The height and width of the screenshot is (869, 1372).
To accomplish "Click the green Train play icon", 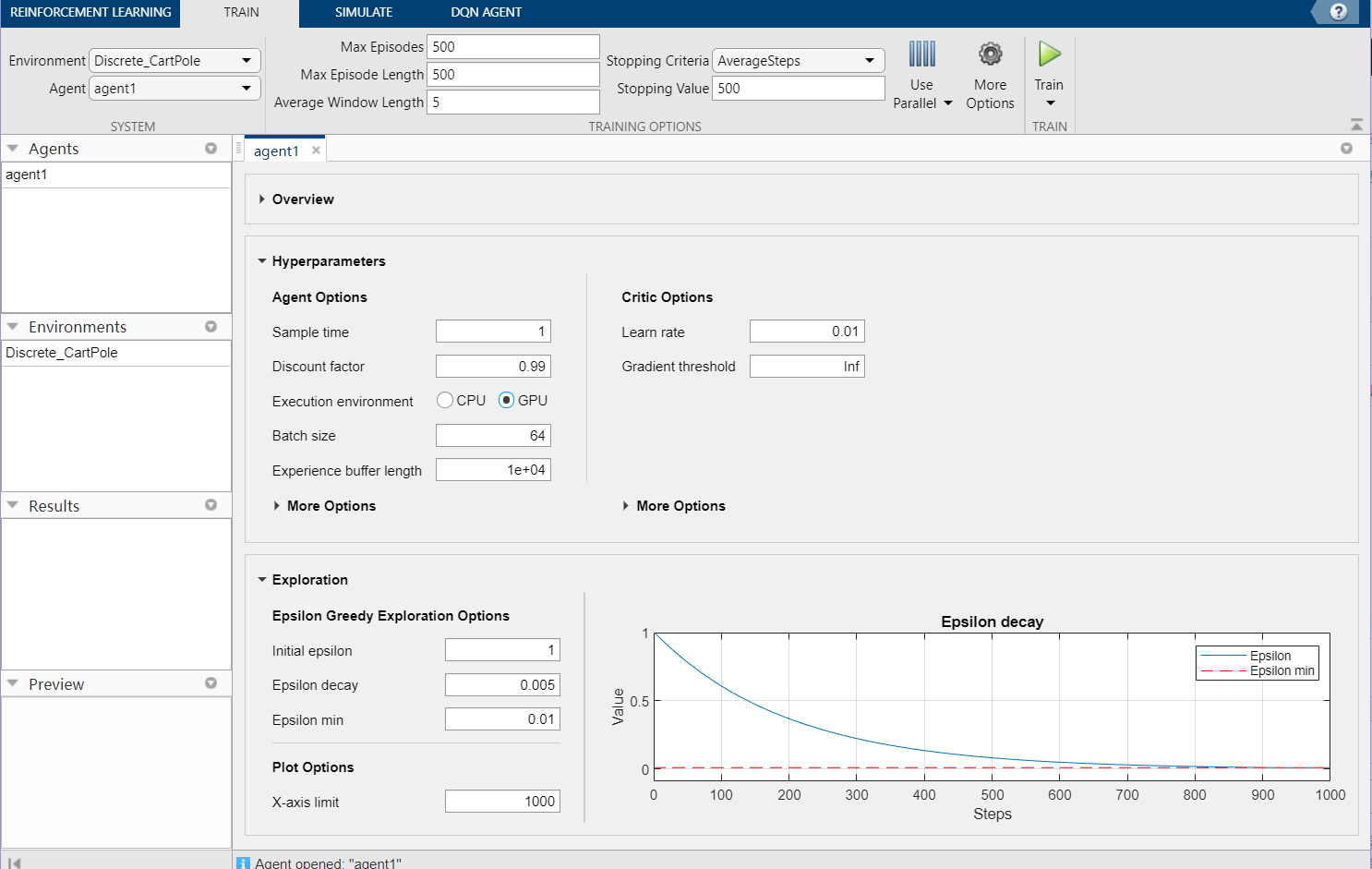I will (1049, 54).
